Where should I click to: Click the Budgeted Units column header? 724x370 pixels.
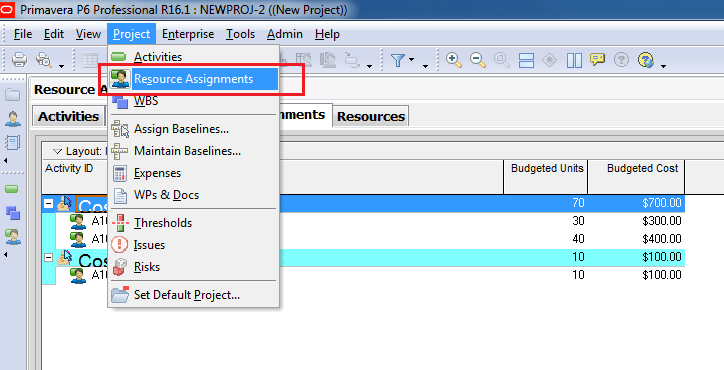tap(546, 177)
